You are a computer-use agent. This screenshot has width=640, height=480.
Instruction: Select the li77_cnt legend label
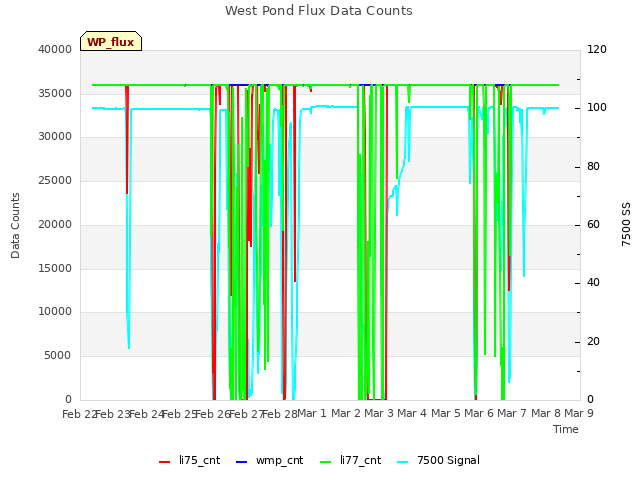click(360, 460)
